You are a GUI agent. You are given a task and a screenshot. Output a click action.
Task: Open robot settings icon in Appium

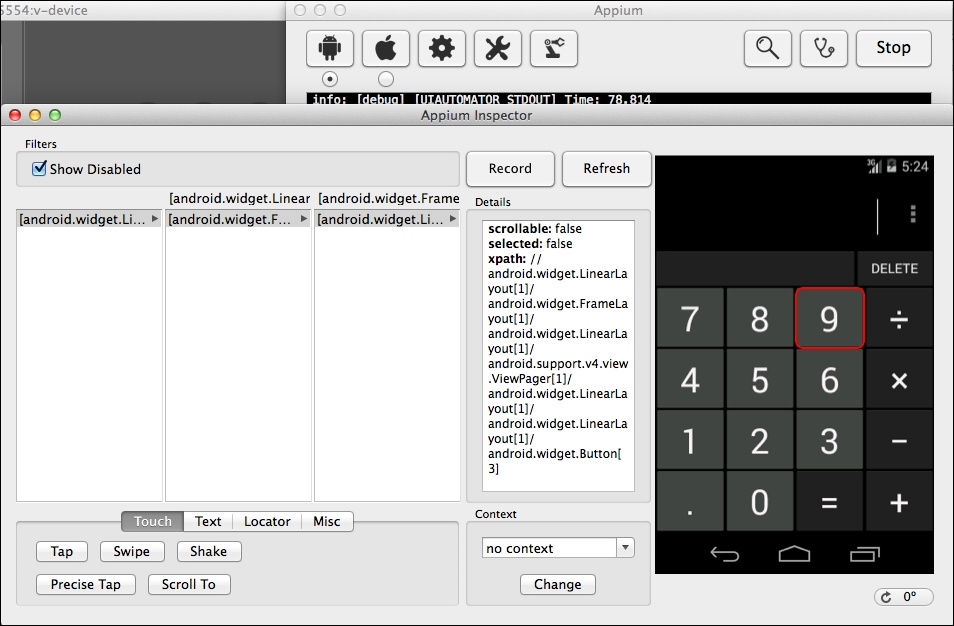(554, 48)
